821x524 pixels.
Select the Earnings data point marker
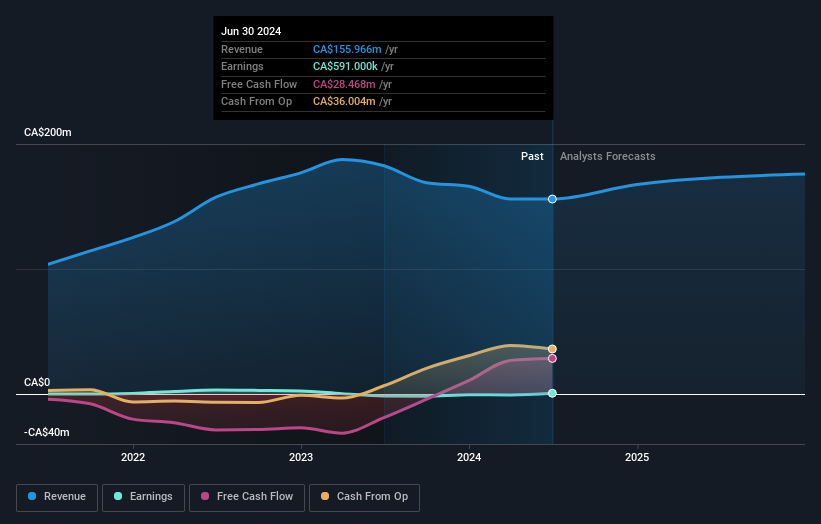click(552, 393)
